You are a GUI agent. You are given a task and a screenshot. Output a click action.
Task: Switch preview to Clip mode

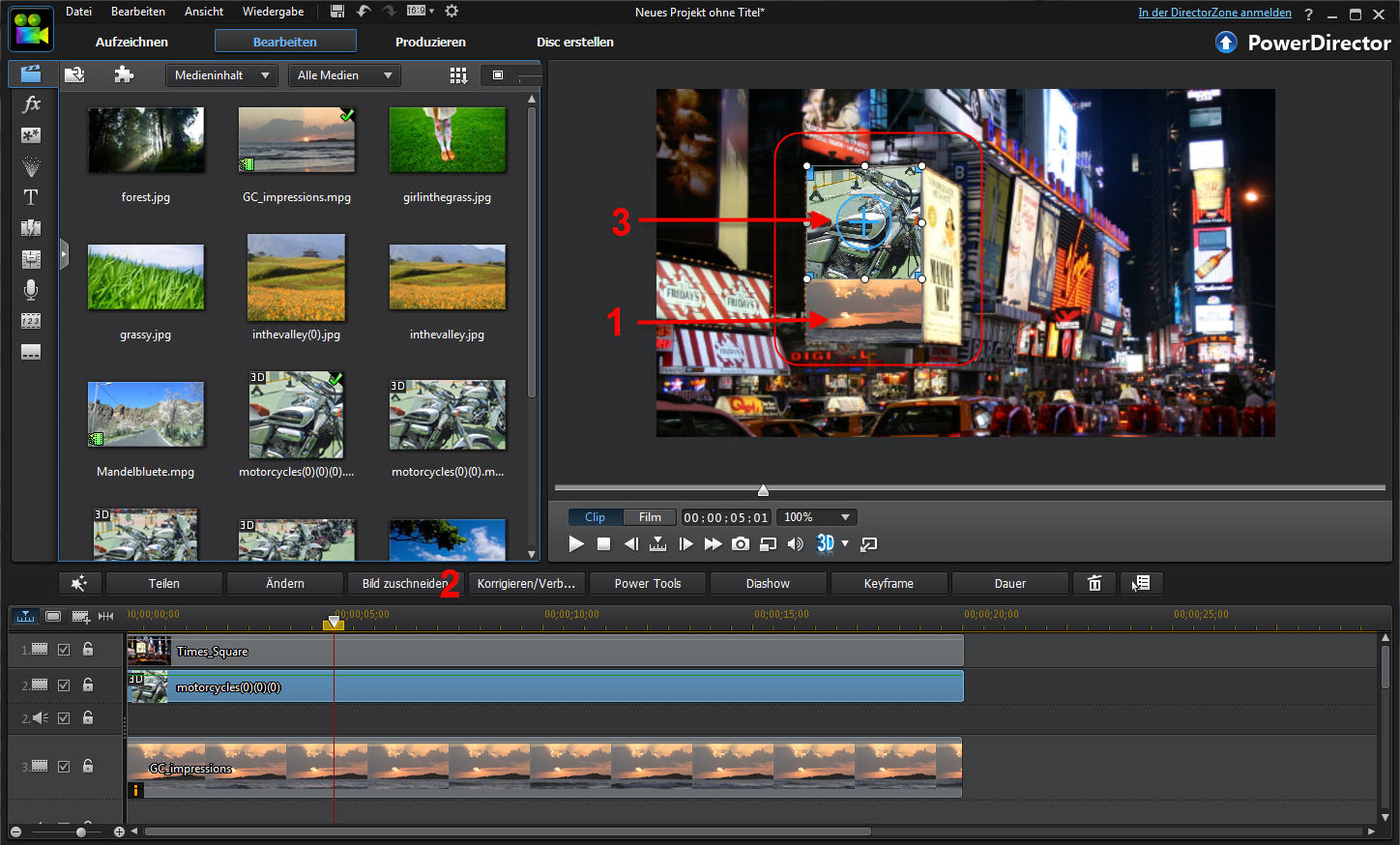tap(596, 517)
